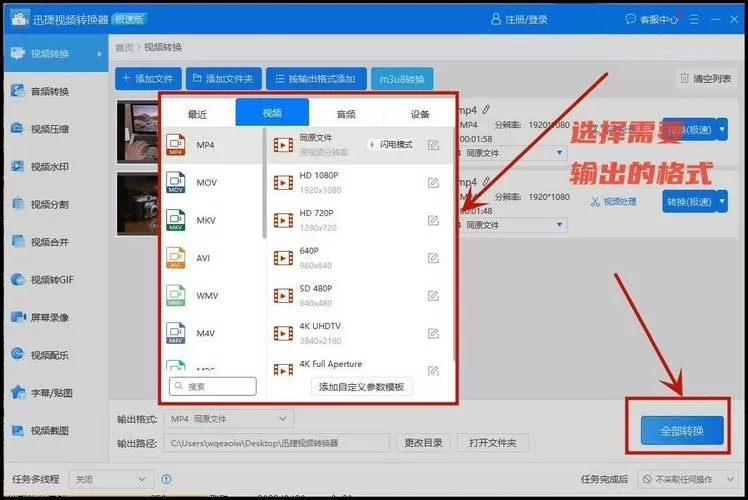
Task: Click 更改目录 button
Action: tap(424, 443)
